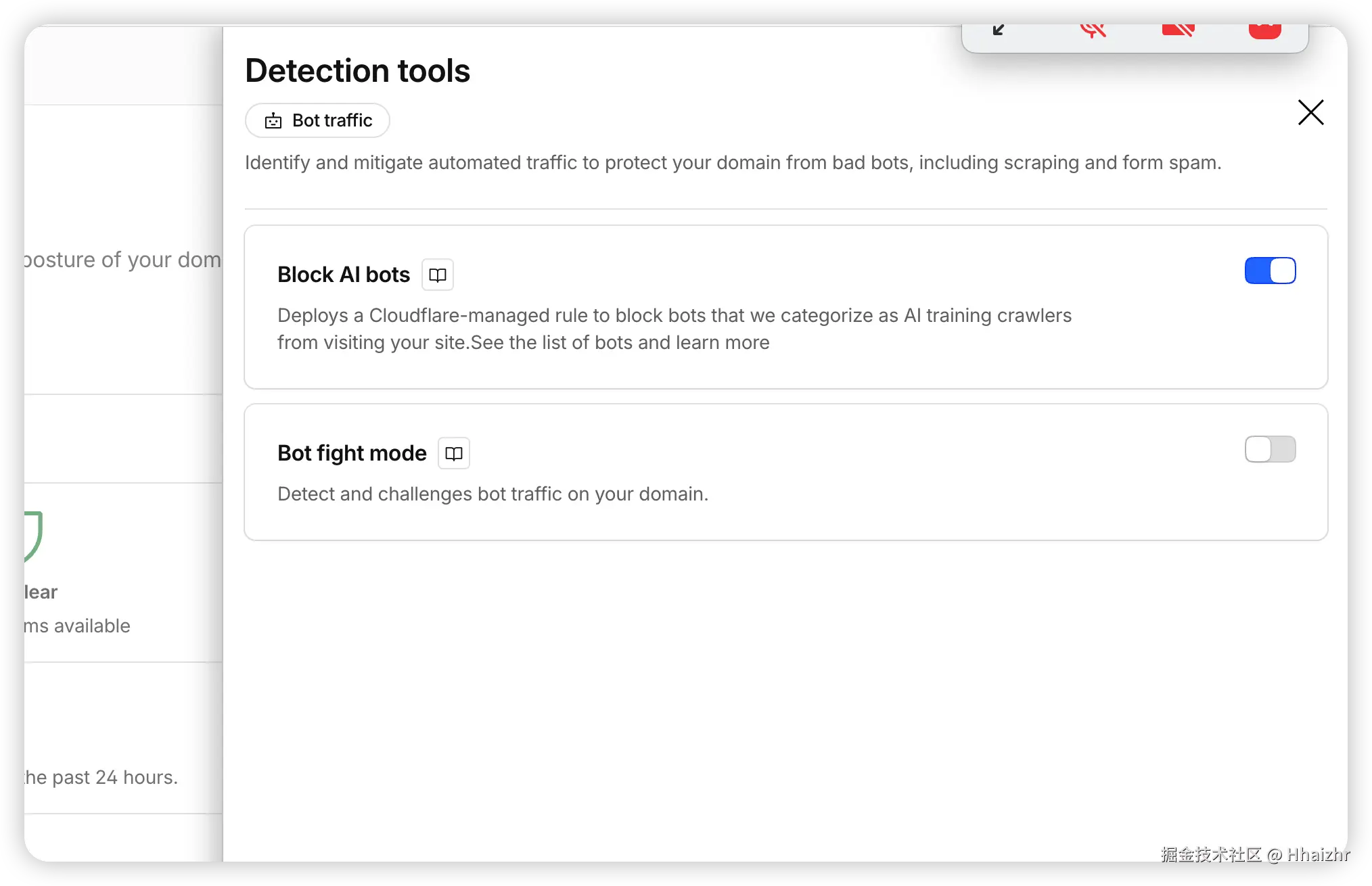The width and height of the screenshot is (1372, 886).
Task: Click the "past 24 hours" text behind the panel
Action: [x=101, y=778]
